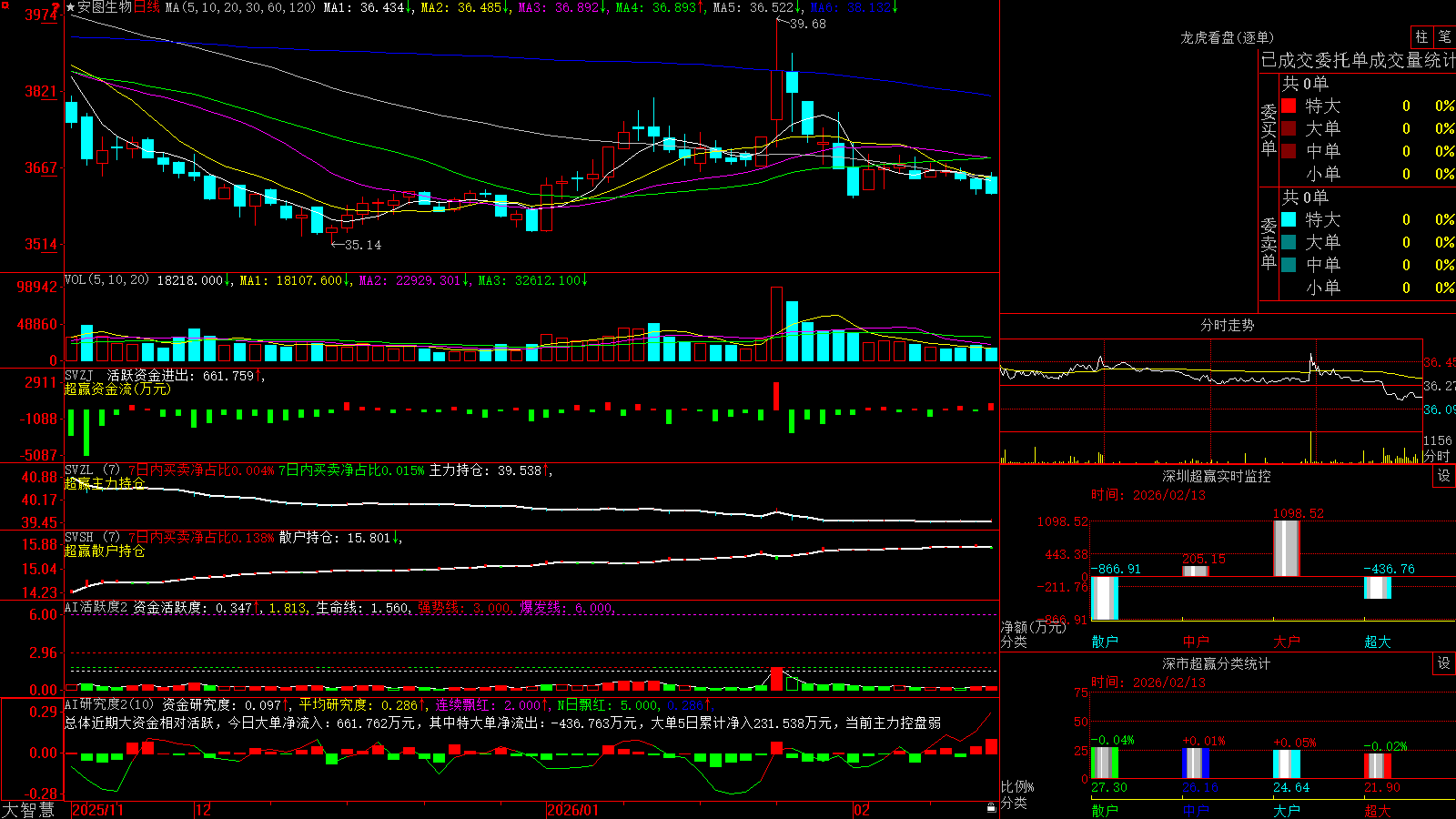Viewport: 1456px width, 819px height.
Task: Click the 中户 bar showing 205.15
Action: [1196, 571]
